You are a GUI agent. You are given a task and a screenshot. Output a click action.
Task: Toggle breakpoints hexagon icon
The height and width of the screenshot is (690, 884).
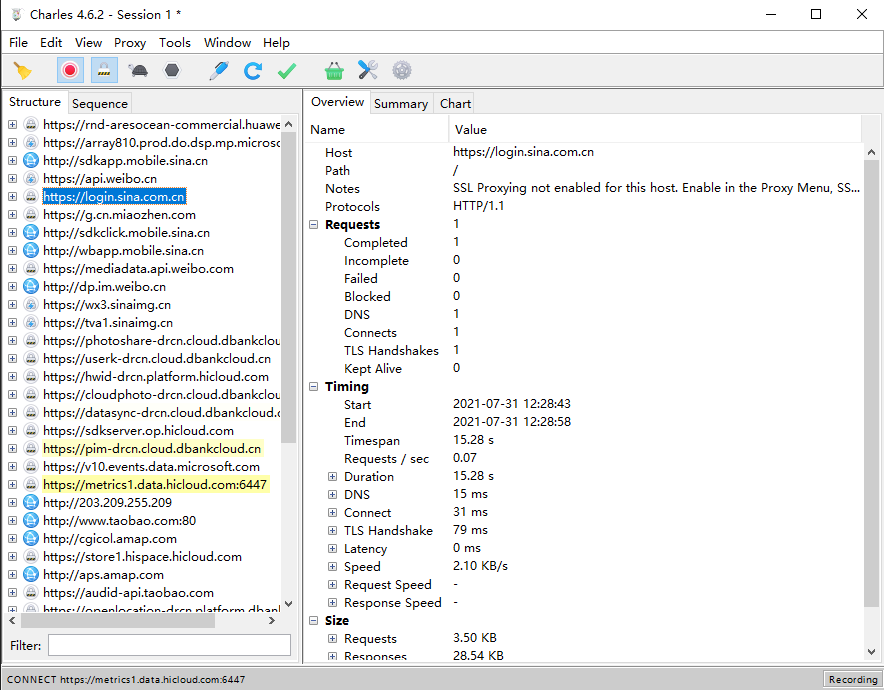pyautogui.click(x=172, y=71)
